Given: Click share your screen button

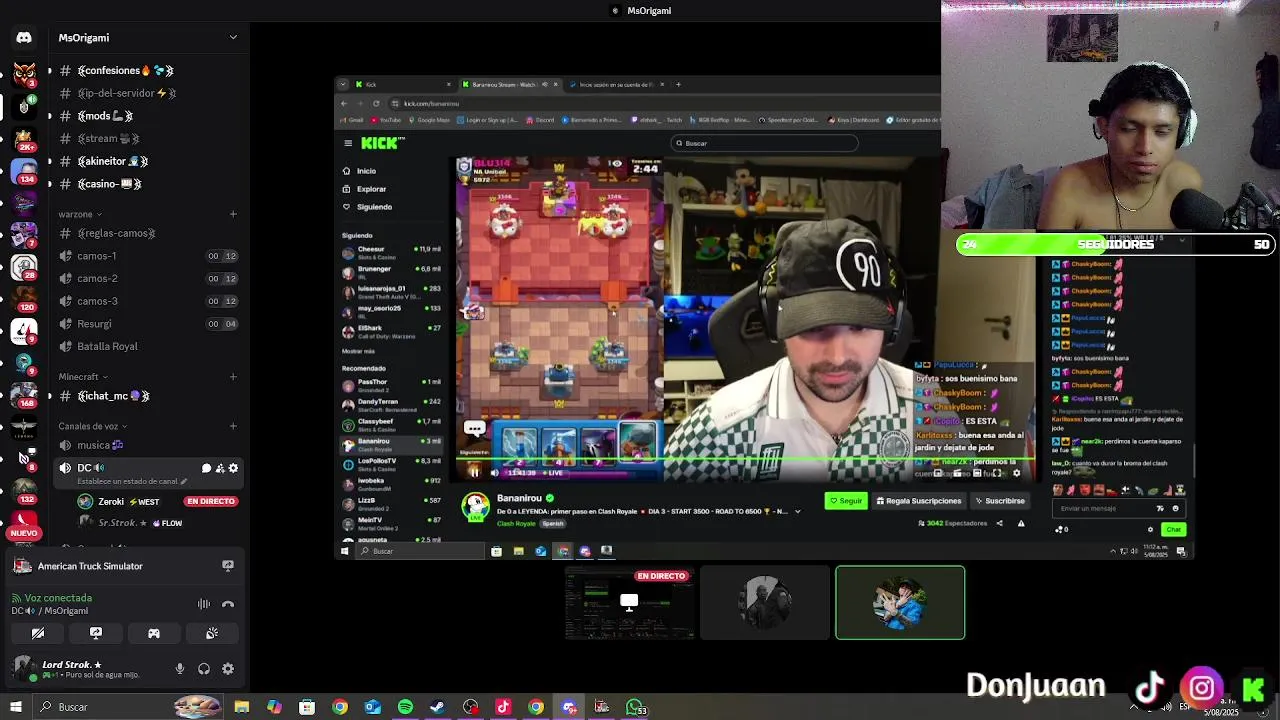Looking at the screenshot, I should point(96,633).
